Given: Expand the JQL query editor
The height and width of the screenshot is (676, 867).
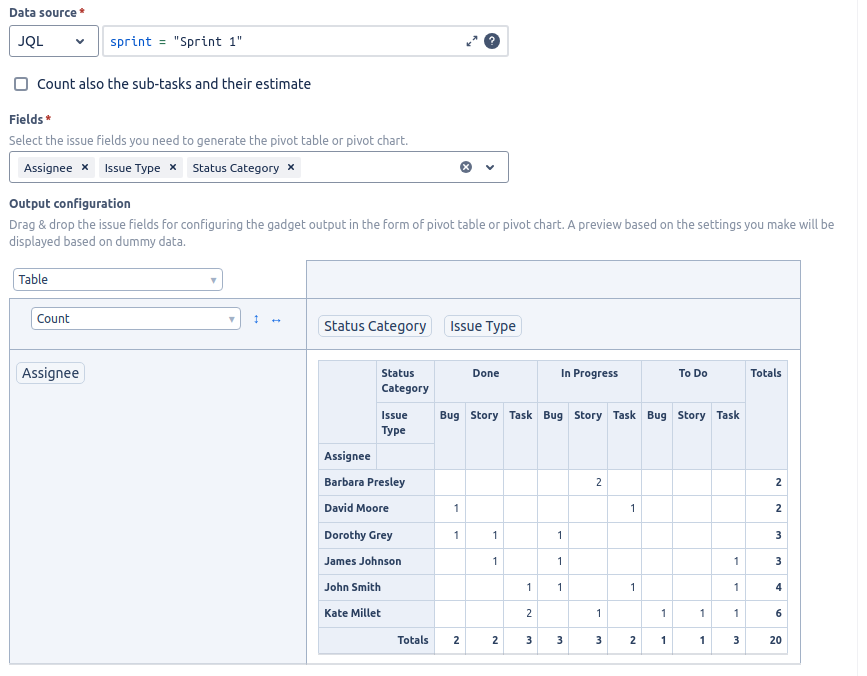Looking at the screenshot, I should tap(471, 41).
